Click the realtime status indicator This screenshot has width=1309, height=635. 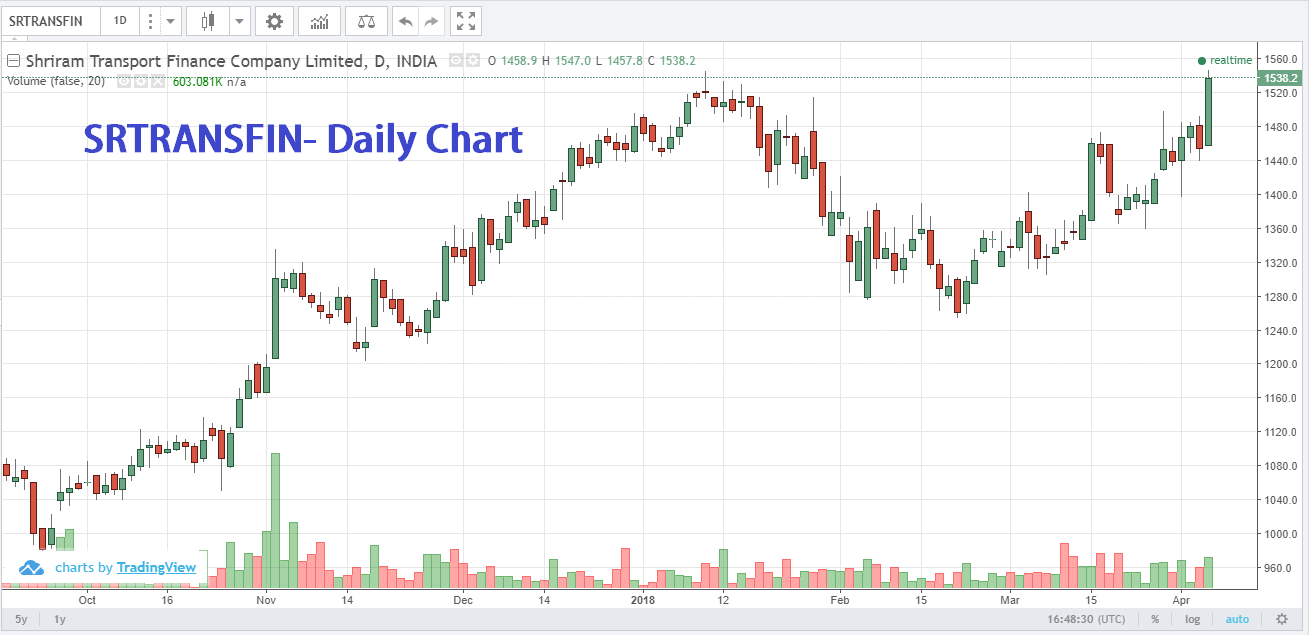[x=1225, y=61]
